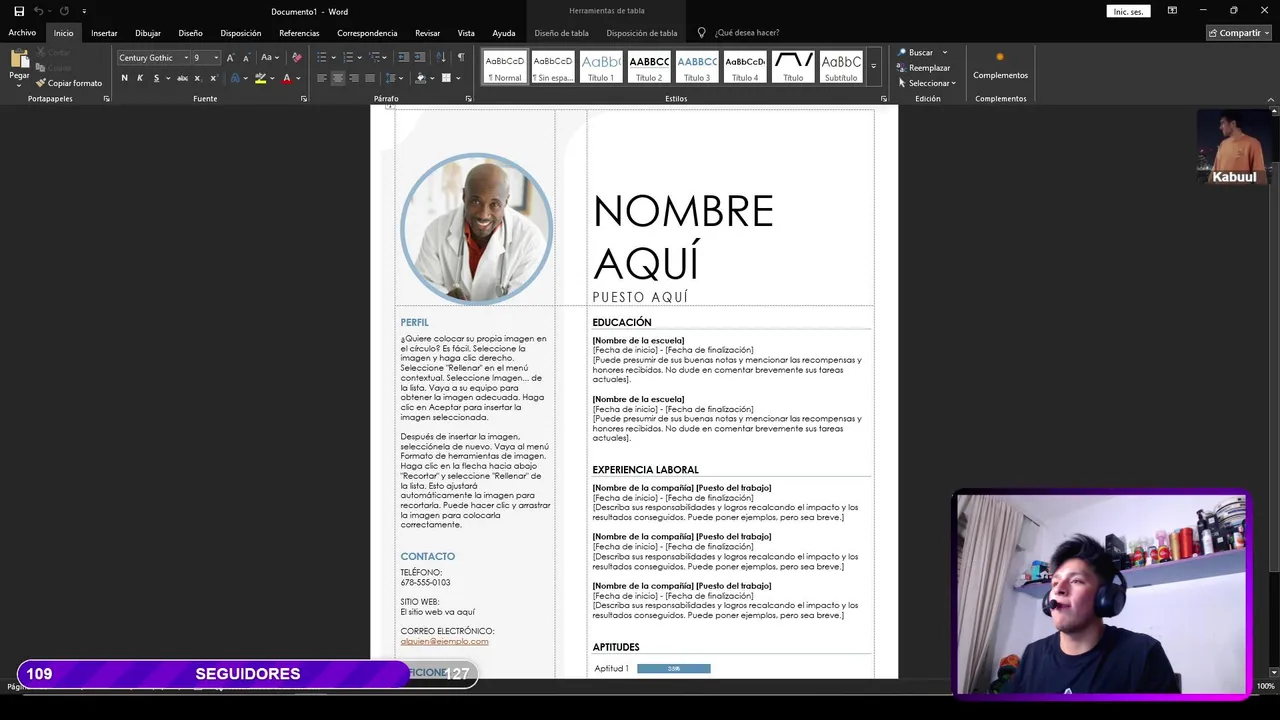Screen dimensions: 1280x720
Task: Open the Disposición de tabla tab
Action: [x=642, y=33]
